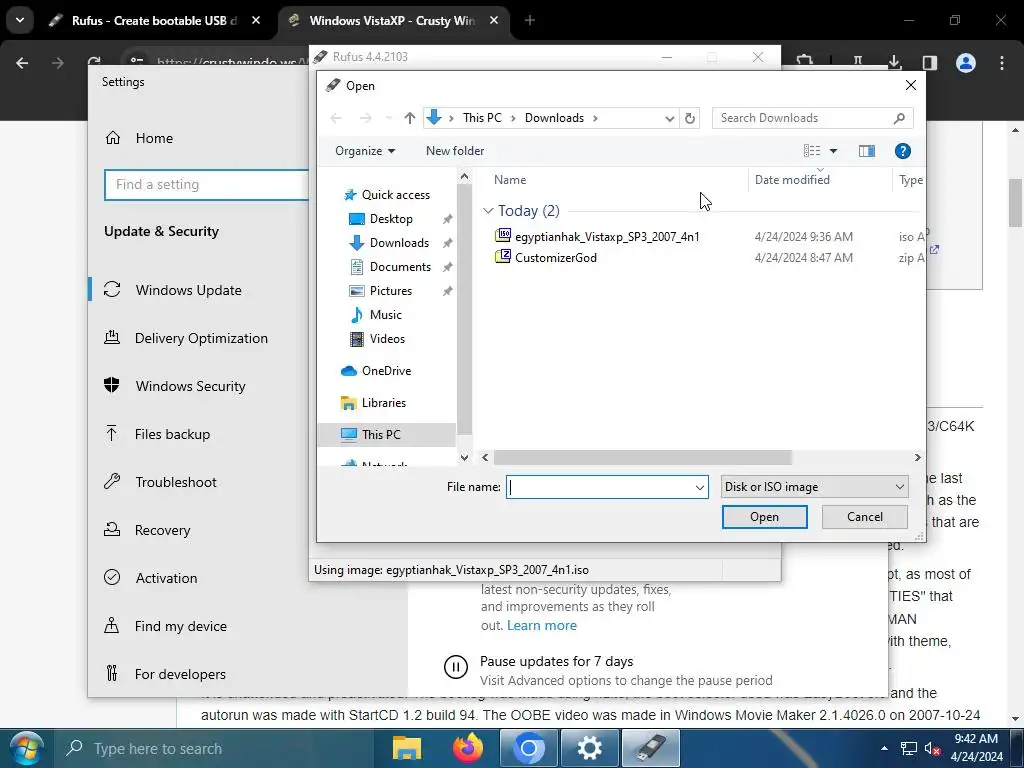
Task: Click Downloads in the address path
Action: (x=554, y=118)
